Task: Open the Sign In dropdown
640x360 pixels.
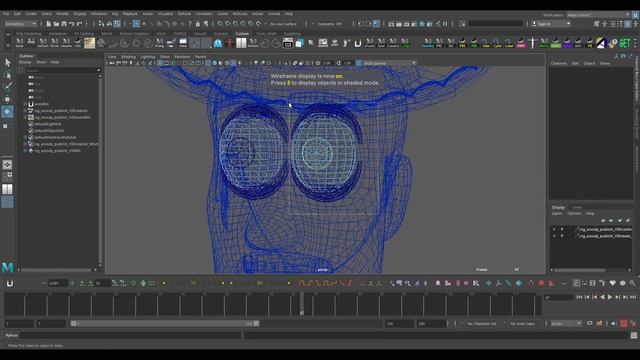Action: 551,24
